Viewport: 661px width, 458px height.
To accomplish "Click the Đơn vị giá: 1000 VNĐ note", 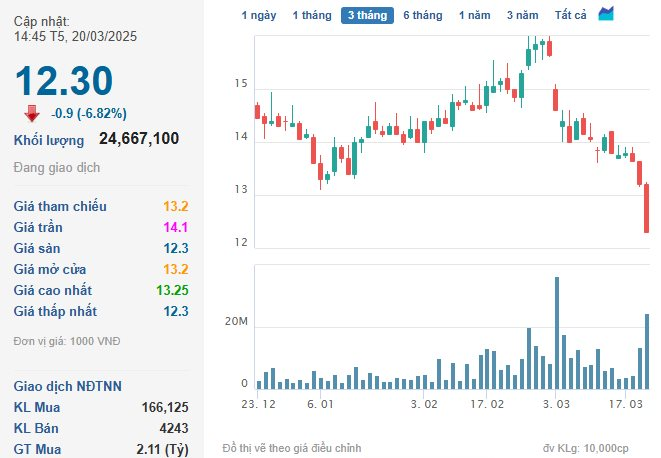I will 67,341.
